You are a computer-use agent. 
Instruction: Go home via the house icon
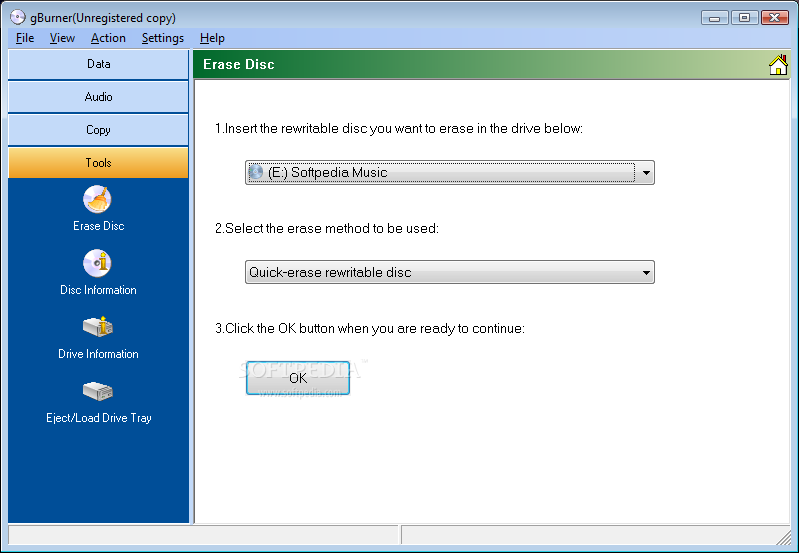coord(778,65)
